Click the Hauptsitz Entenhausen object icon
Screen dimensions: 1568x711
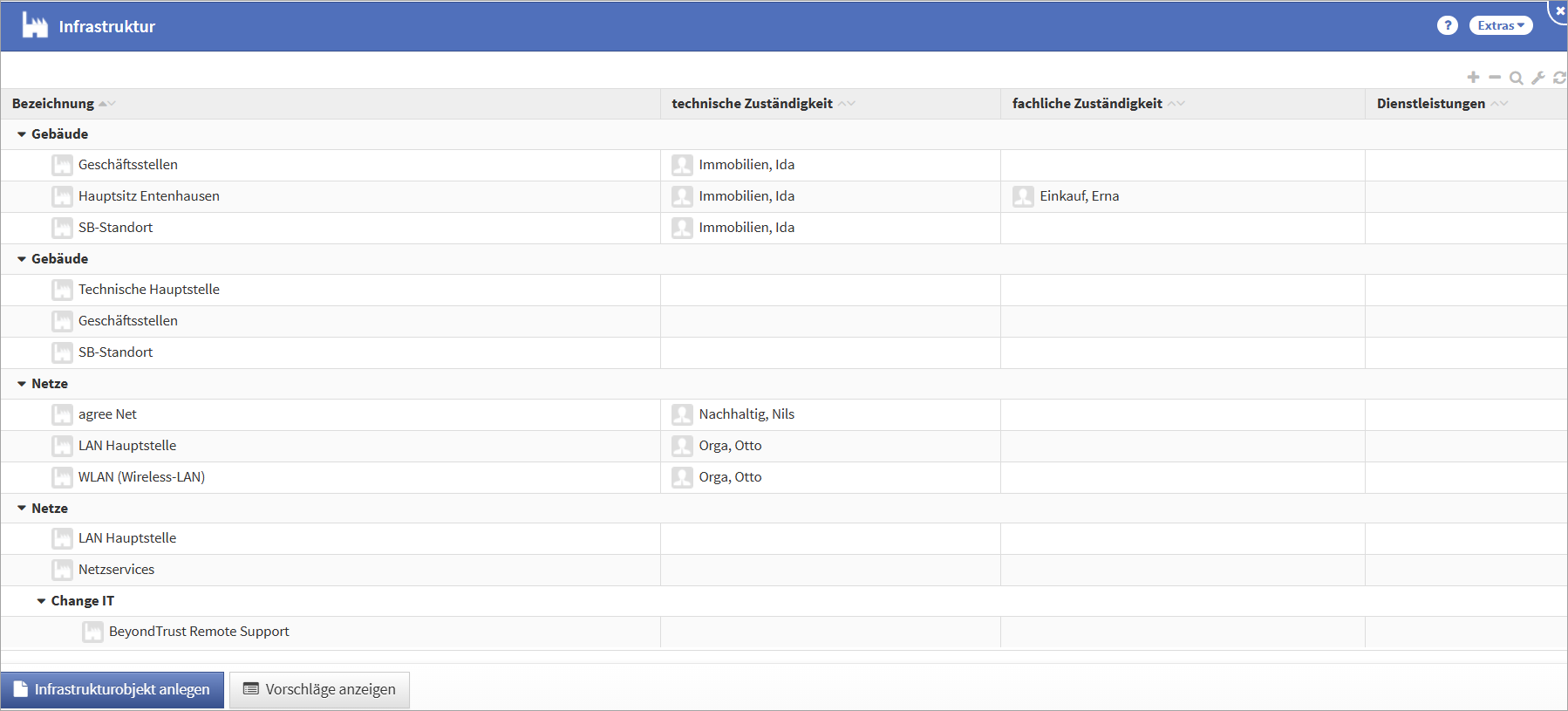pos(62,196)
